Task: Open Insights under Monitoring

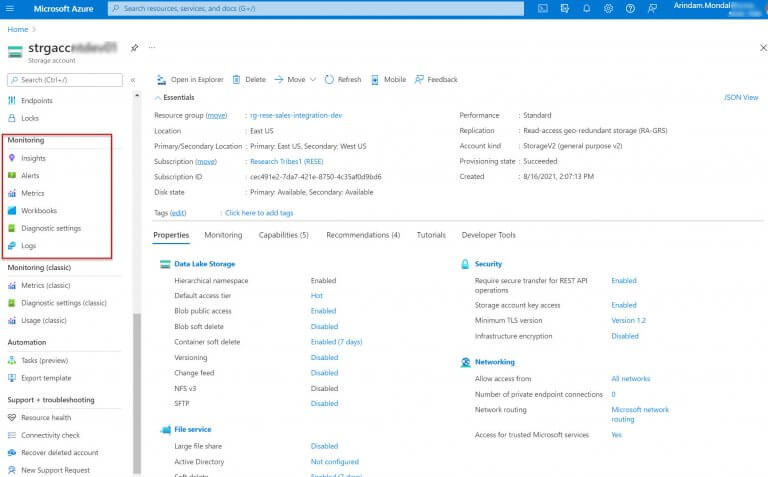Action: click(x=33, y=158)
